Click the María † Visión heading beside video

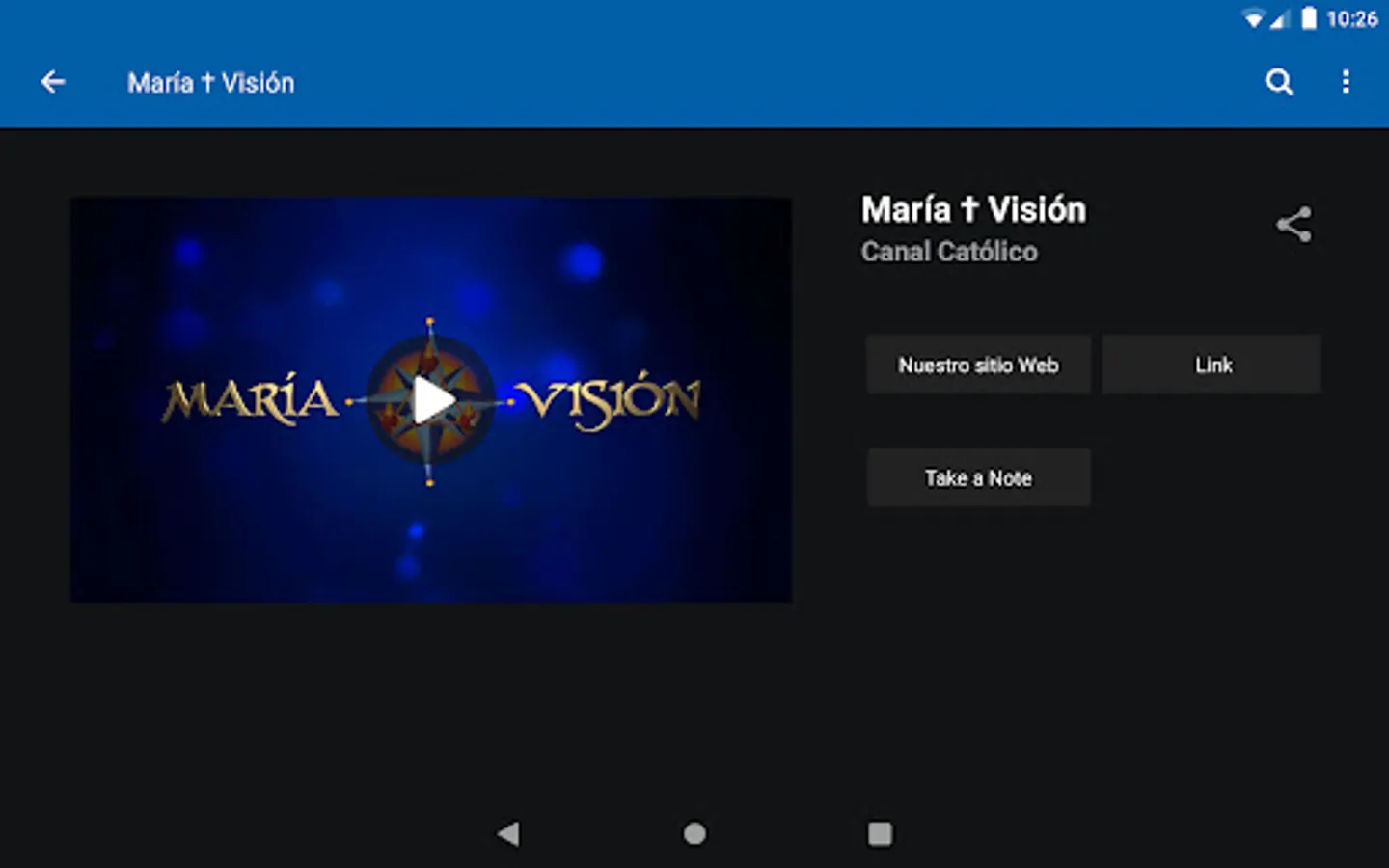coord(973,209)
